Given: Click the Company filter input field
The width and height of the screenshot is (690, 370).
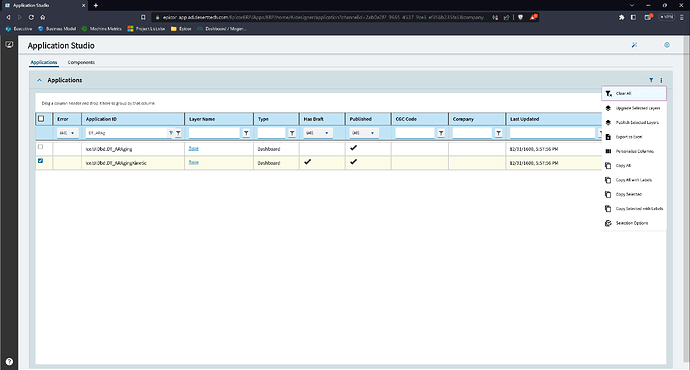Looking at the screenshot, I should (472, 133).
